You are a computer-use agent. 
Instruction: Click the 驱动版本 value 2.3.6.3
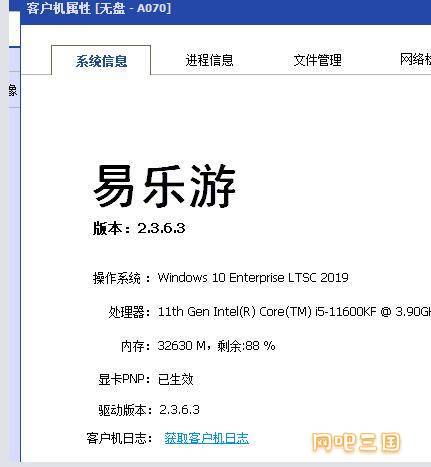(x=179, y=410)
